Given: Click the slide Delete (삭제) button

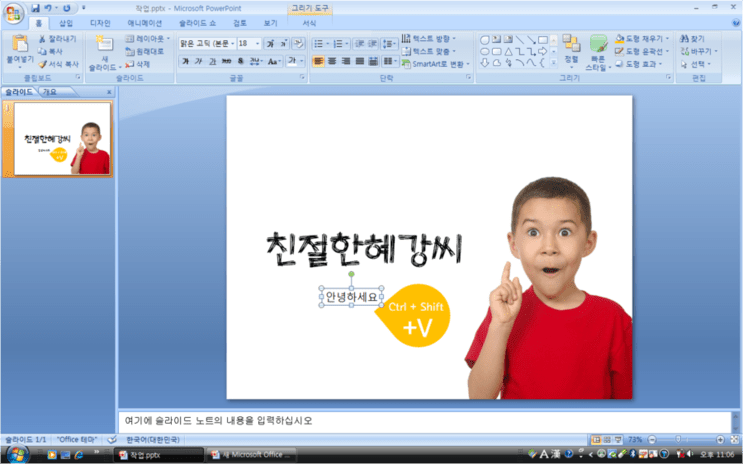Looking at the screenshot, I should point(138,64).
